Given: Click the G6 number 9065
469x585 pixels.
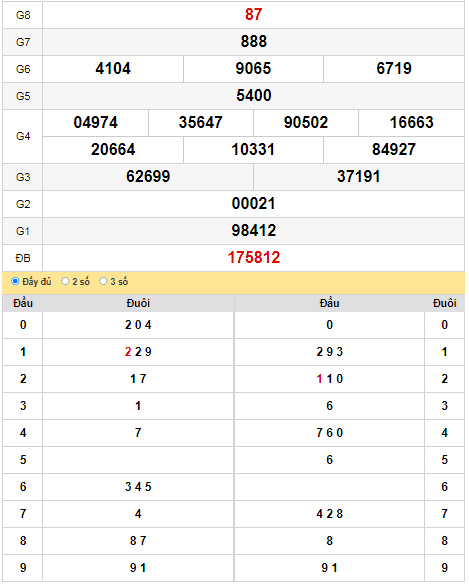Looking at the screenshot, I should (x=253, y=69).
